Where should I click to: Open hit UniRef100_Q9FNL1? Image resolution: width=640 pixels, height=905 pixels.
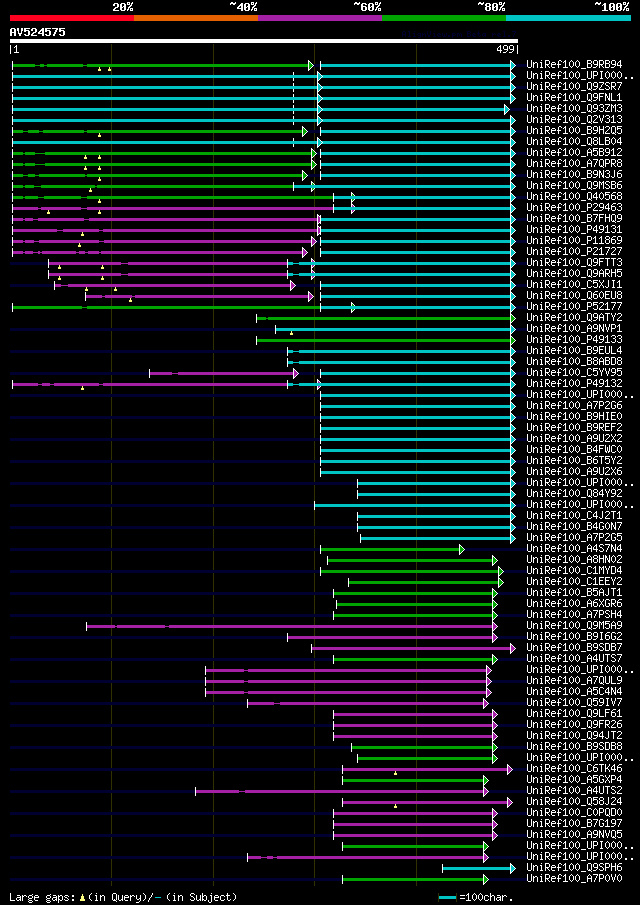[x=574, y=98]
